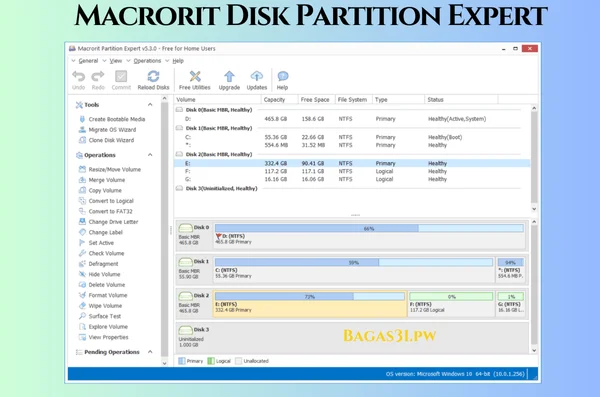600x397 pixels.
Task: Sort by Capacity column header
Action: (280, 100)
